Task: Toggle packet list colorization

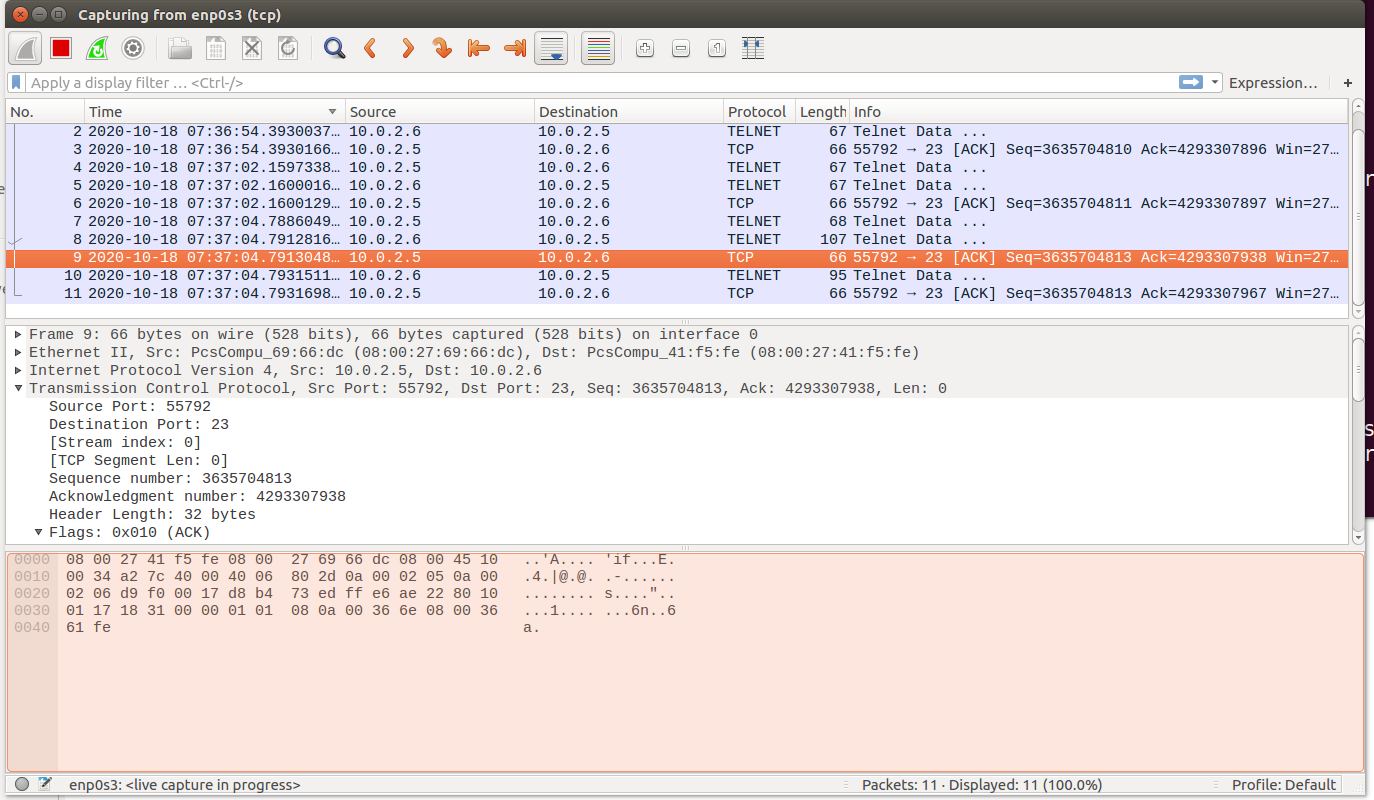Action: click(x=598, y=48)
